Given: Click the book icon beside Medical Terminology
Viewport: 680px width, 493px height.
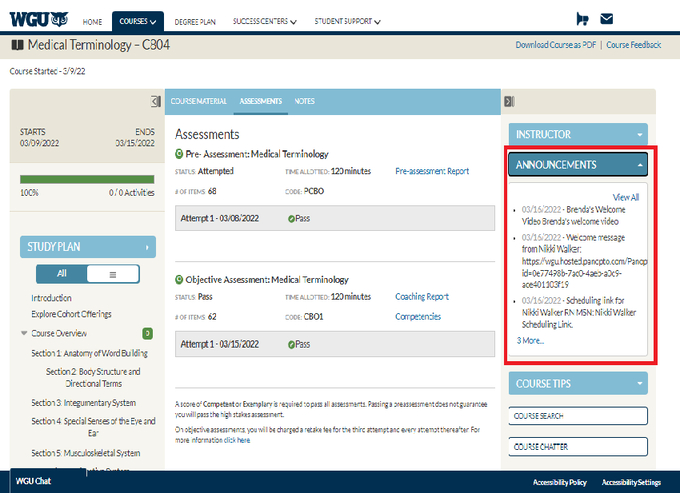Looking at the screenshot, I should click(x=17, y=45).
